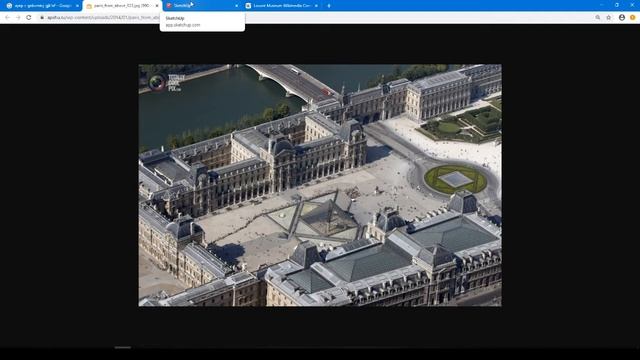Close the paris_from_above jpg tab
640x360 pixels.
point(157,6)
